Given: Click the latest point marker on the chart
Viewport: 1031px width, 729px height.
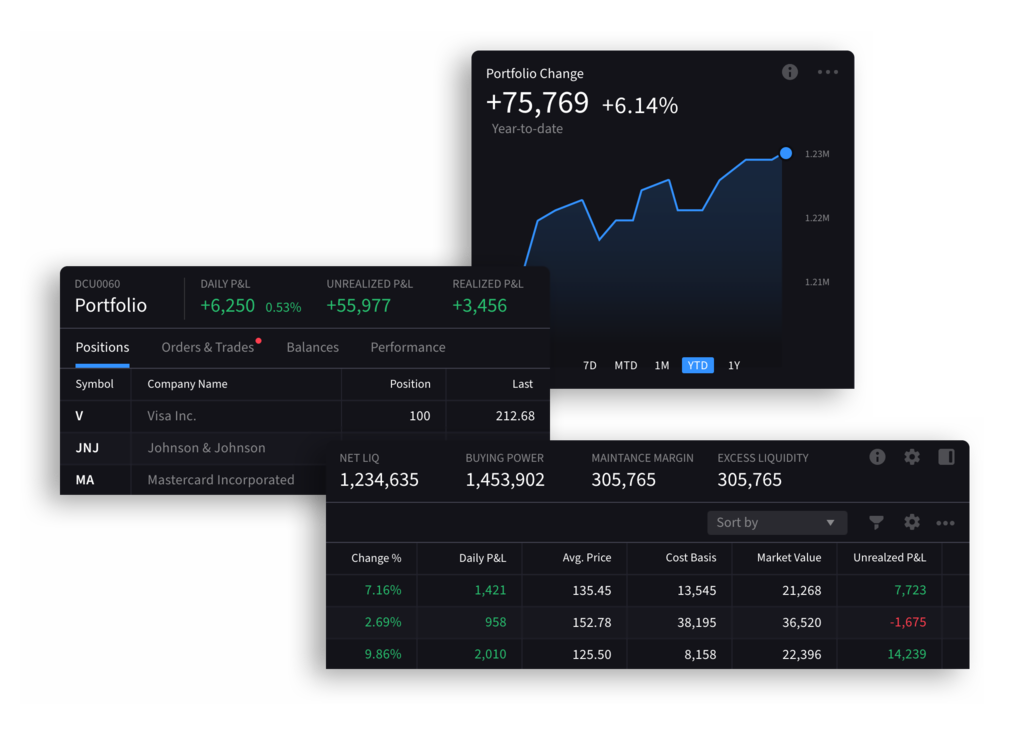Looking at the screenshot, I should click(785, 153).
